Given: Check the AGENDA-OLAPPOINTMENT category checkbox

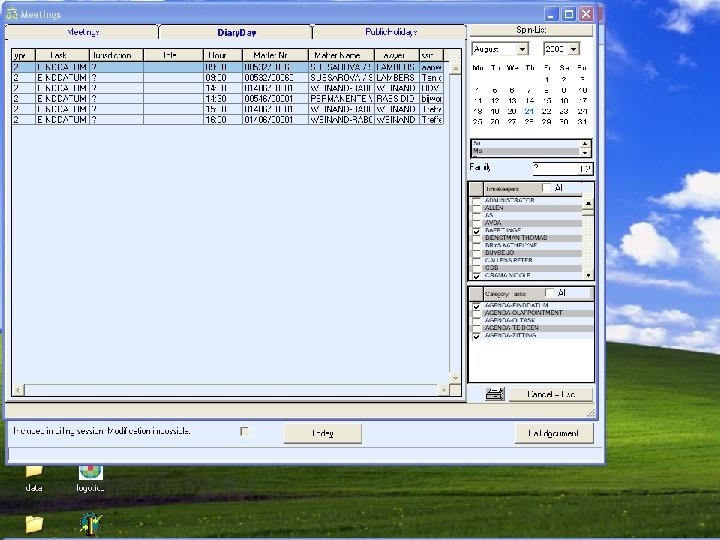Looking at the screenshot, I should click(477, 313).
